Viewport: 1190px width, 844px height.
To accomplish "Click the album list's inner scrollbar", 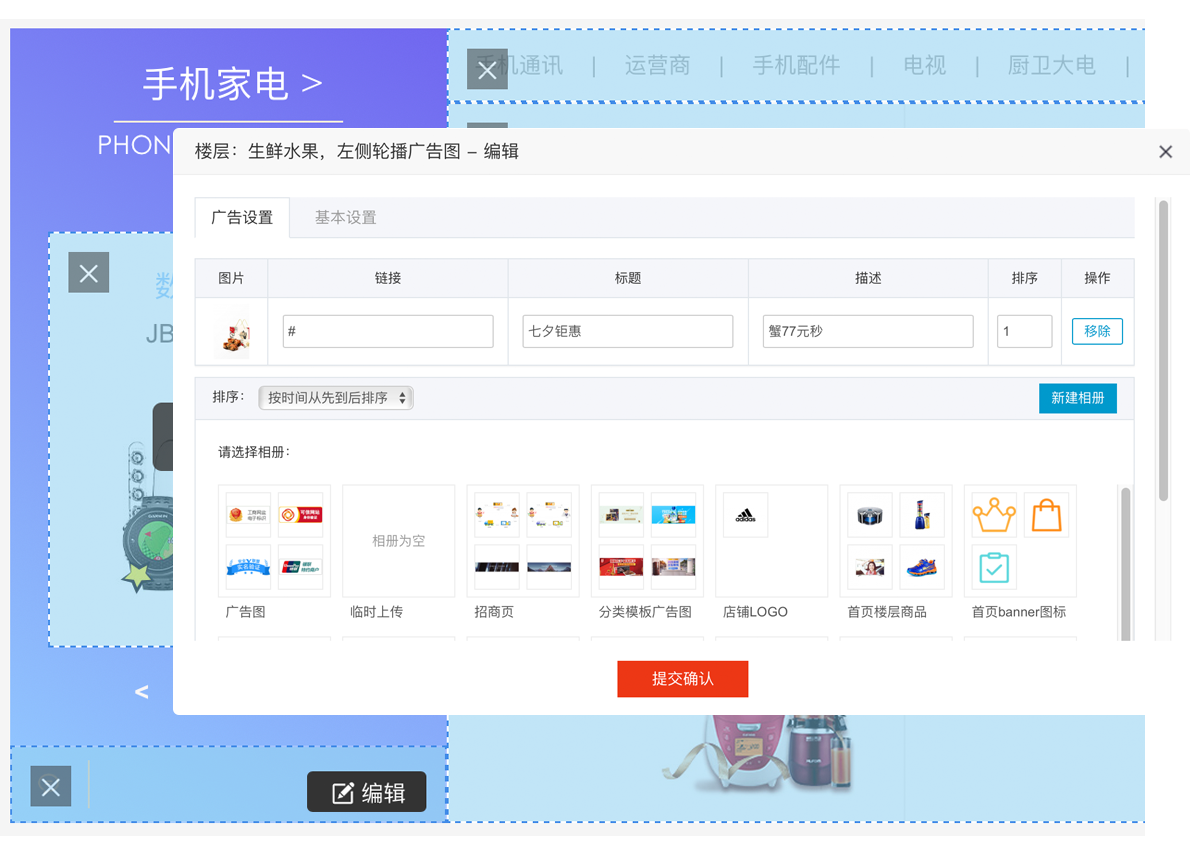I will point(1125,563).
